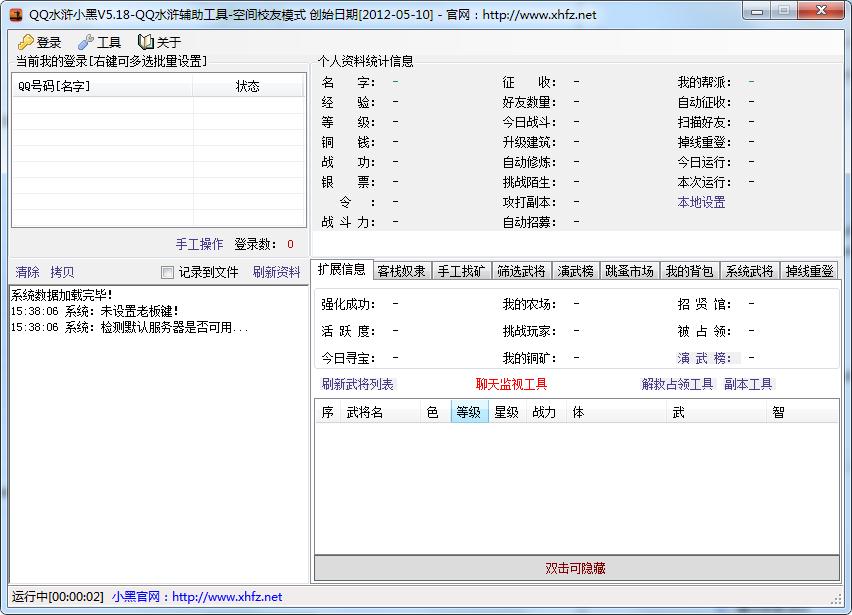Viewport: 852px width, 615px height.
Task: Switch to the 客栈奴隶 tab
Action: click(x=401, y=271)
